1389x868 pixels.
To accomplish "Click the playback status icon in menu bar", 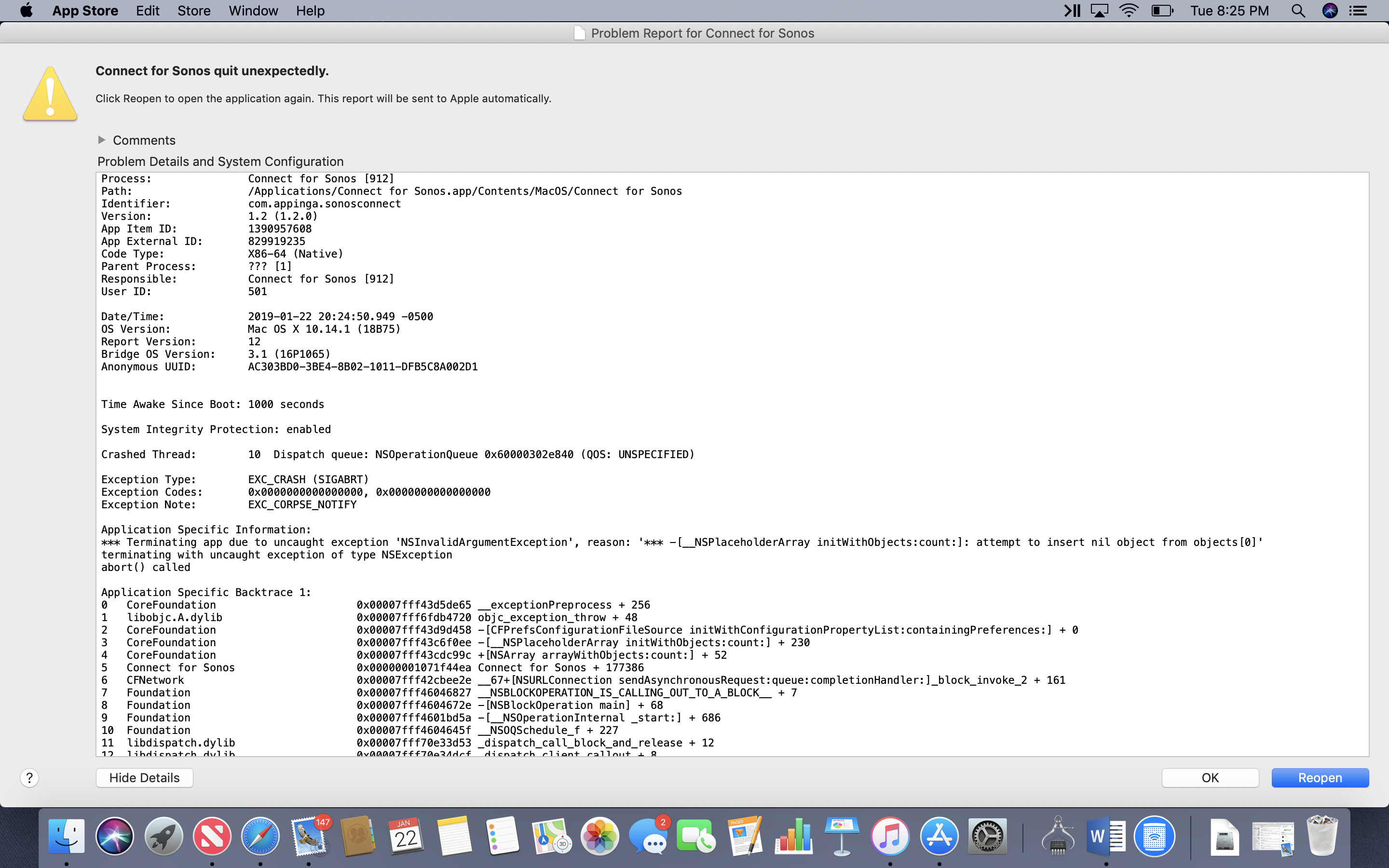I will tap(1072, 10).
